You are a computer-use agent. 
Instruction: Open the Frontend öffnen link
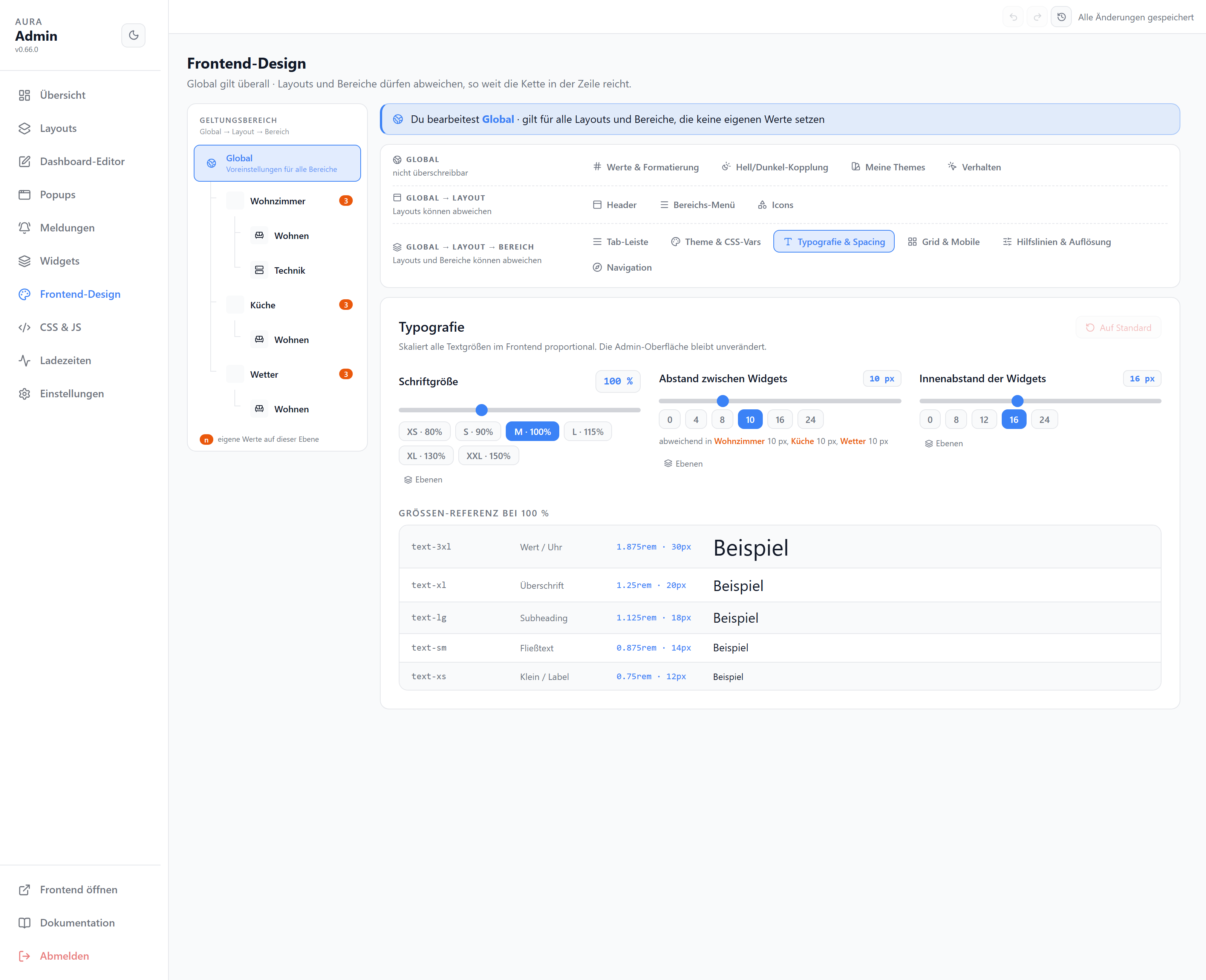[78, 889]
